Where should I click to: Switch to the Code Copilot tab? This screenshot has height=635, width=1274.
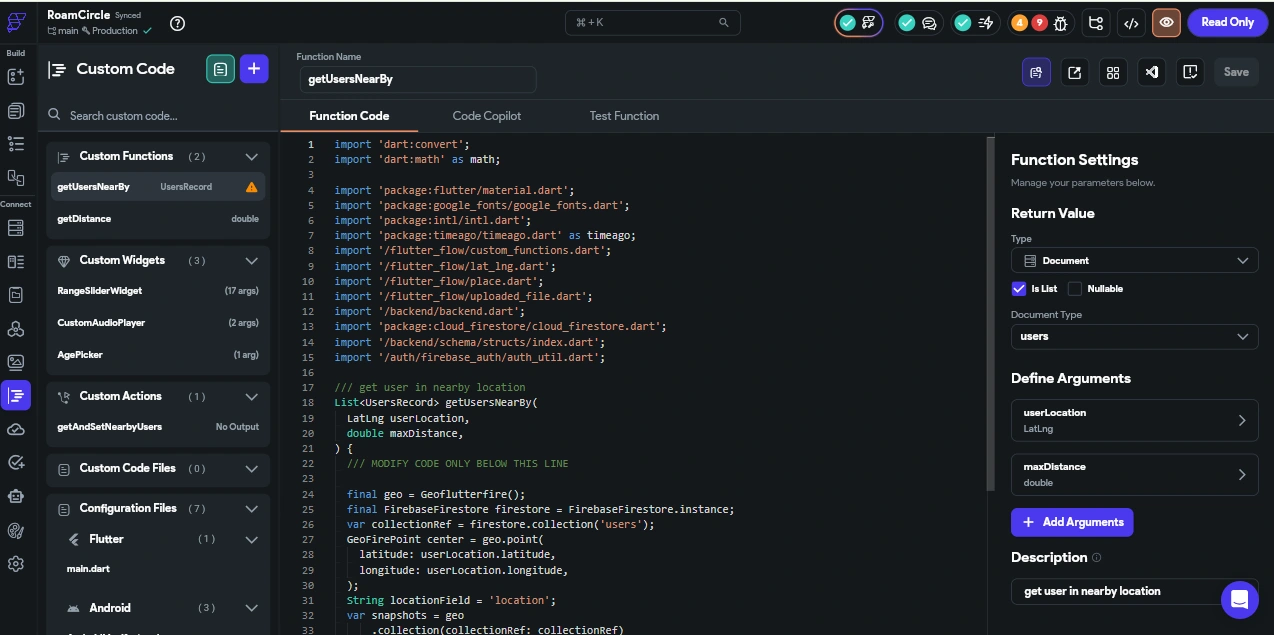pyautogui.click(x=486, y=116)
